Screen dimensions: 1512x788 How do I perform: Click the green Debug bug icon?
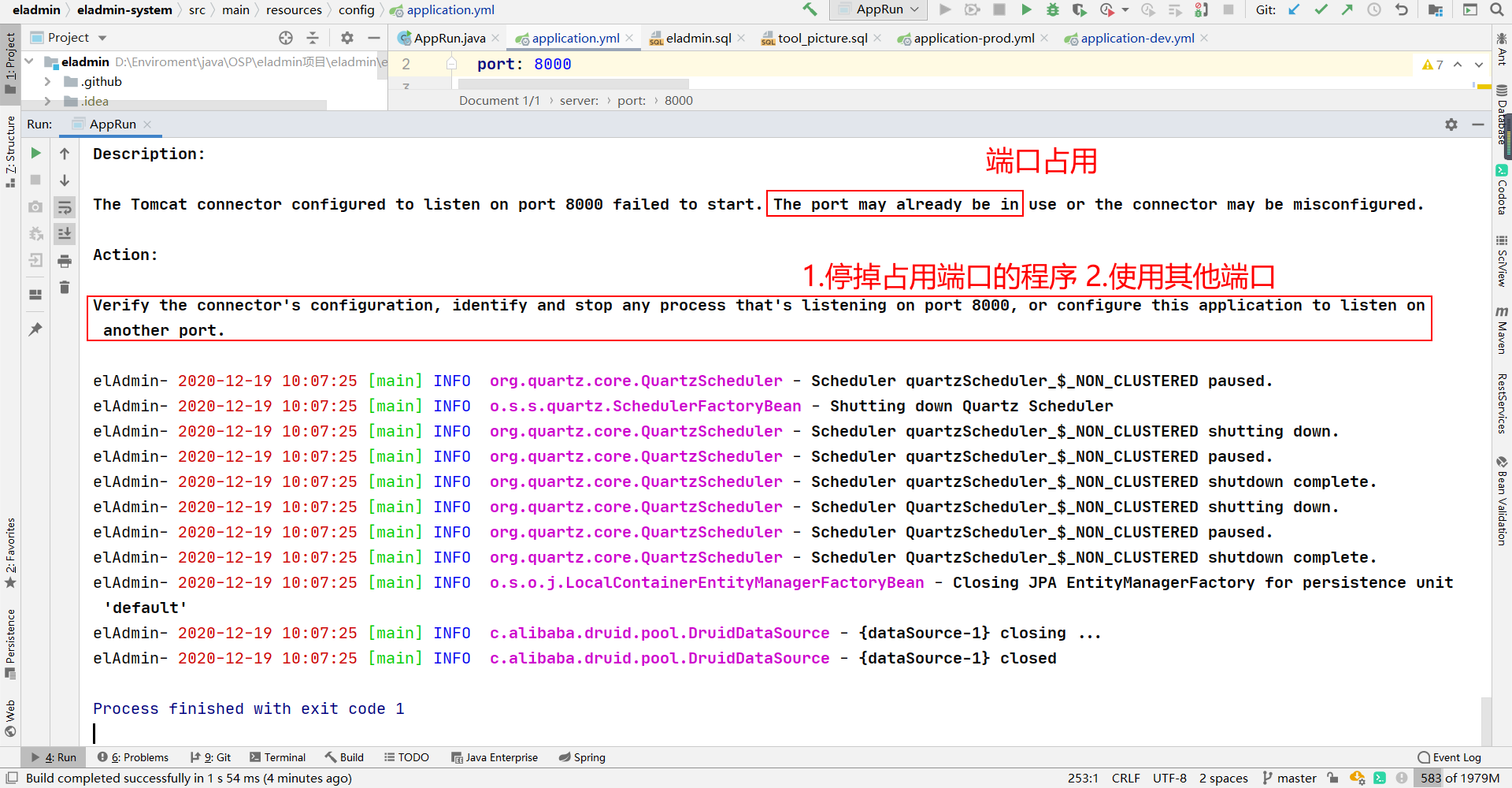click(1052, 9)
